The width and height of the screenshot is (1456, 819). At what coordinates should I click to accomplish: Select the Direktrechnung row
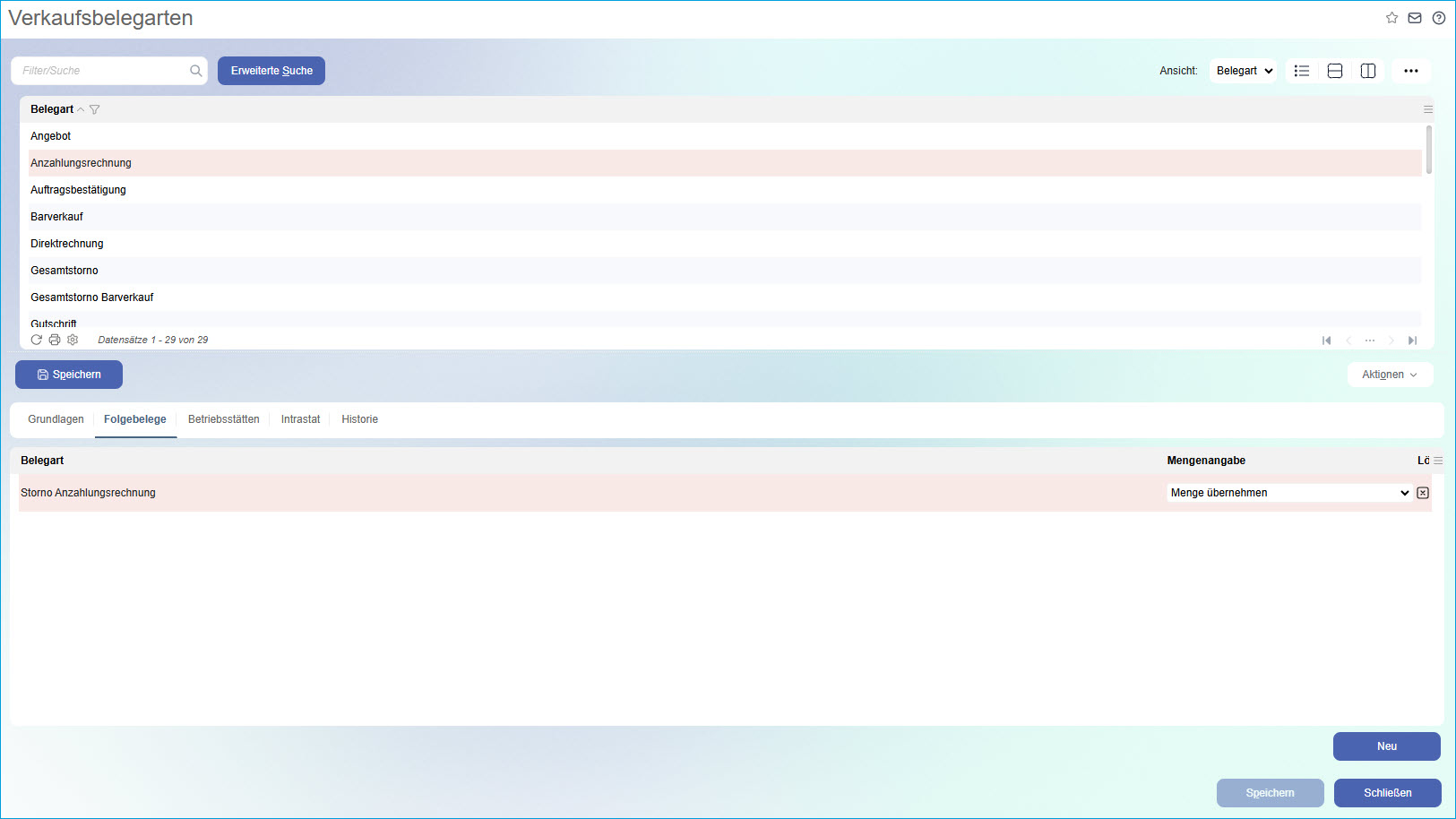(x=725, y=244)
